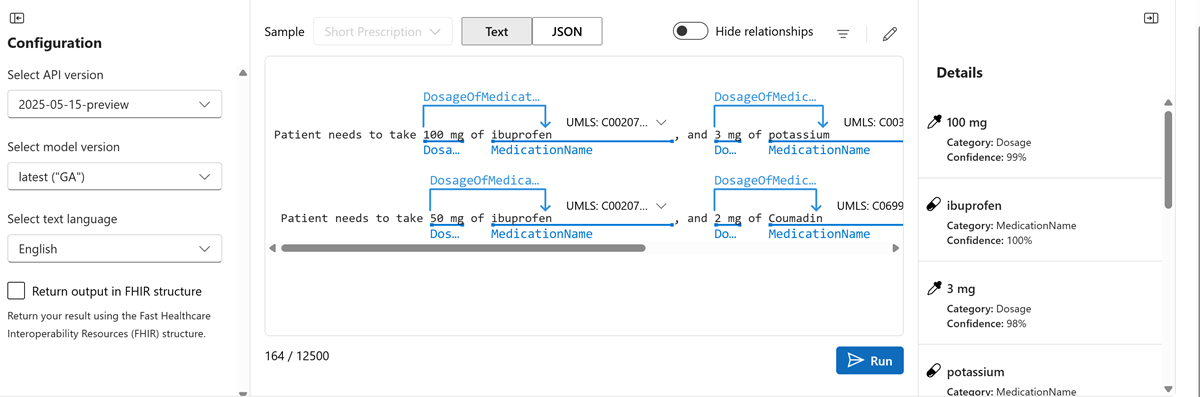The height and width of the screenshot is (397, 1200).
Task: Click dropper icon beside 100 mg
Action: click(934, 122)
